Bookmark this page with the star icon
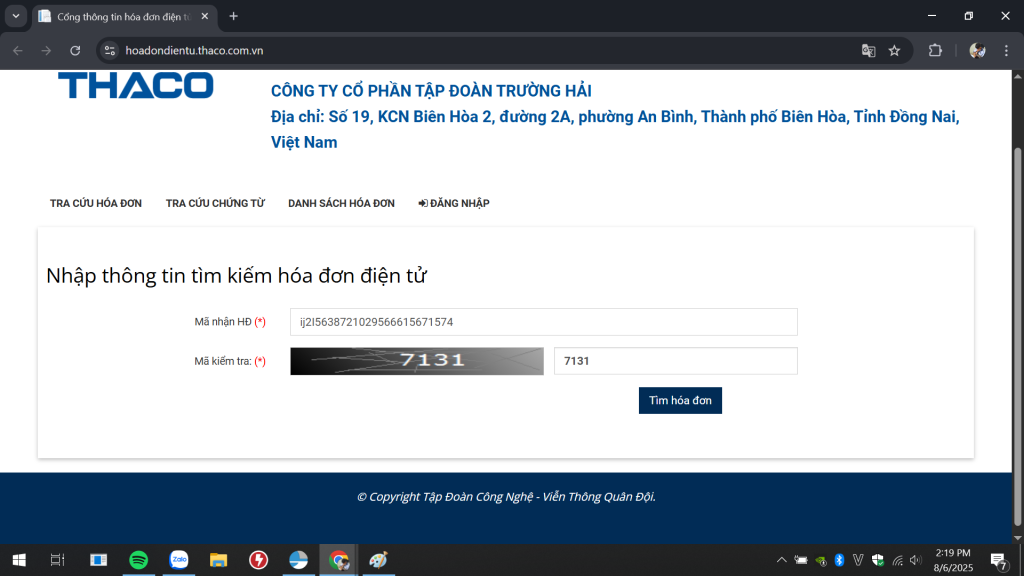Viewport: 1024px width, 576px height. pyautogui.click(x=894, y=50)
